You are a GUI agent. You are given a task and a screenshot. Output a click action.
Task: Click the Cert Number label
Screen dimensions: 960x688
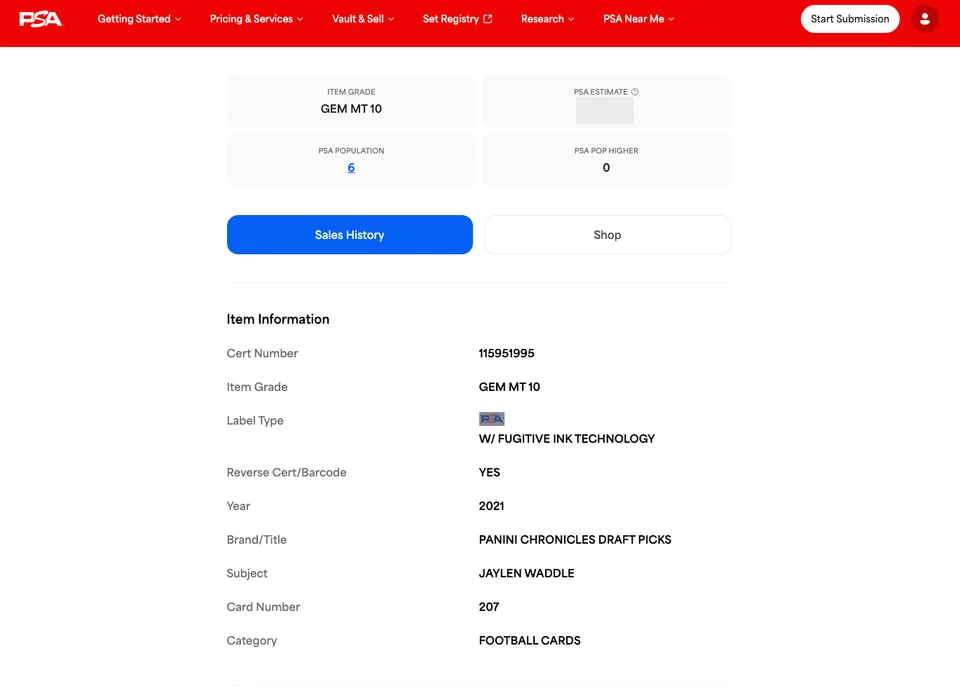(x=262, y=353)
